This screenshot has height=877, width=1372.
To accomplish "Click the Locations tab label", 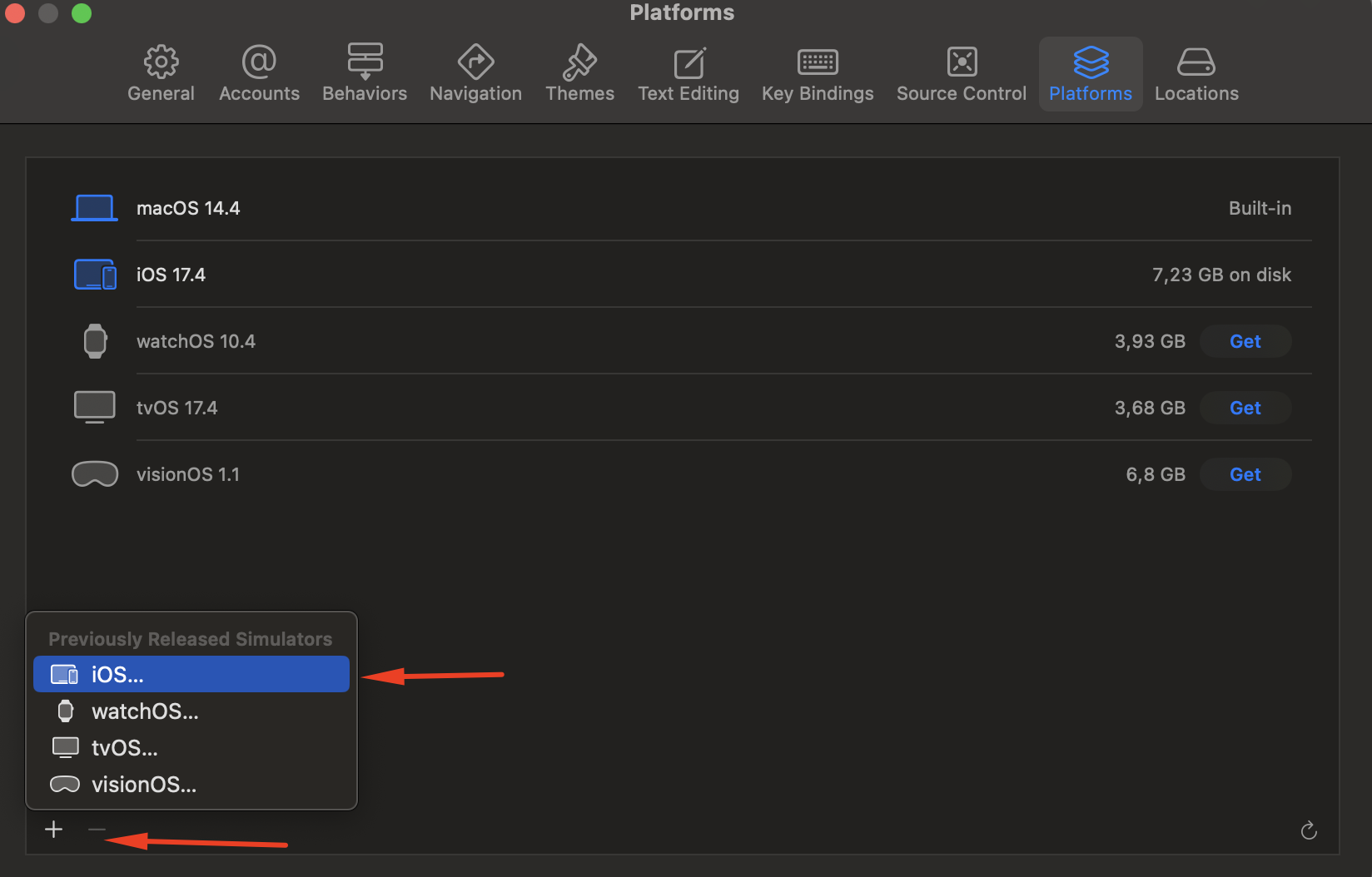I will (1196, 93).
